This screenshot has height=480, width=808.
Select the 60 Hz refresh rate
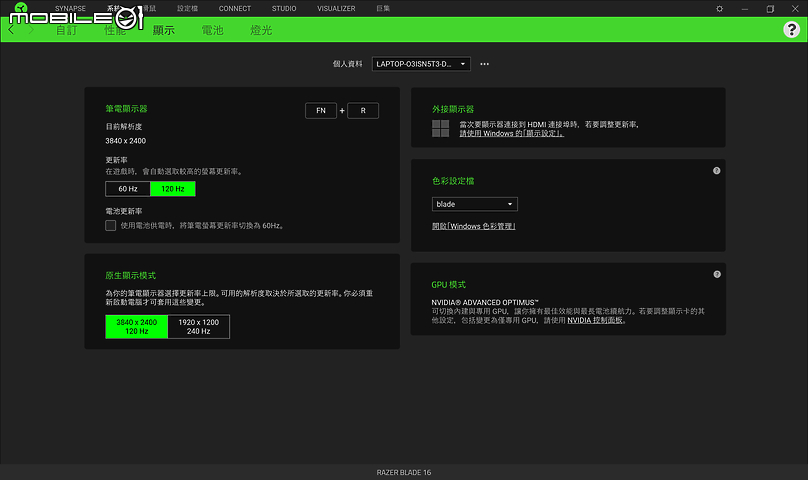click(128, 189)
